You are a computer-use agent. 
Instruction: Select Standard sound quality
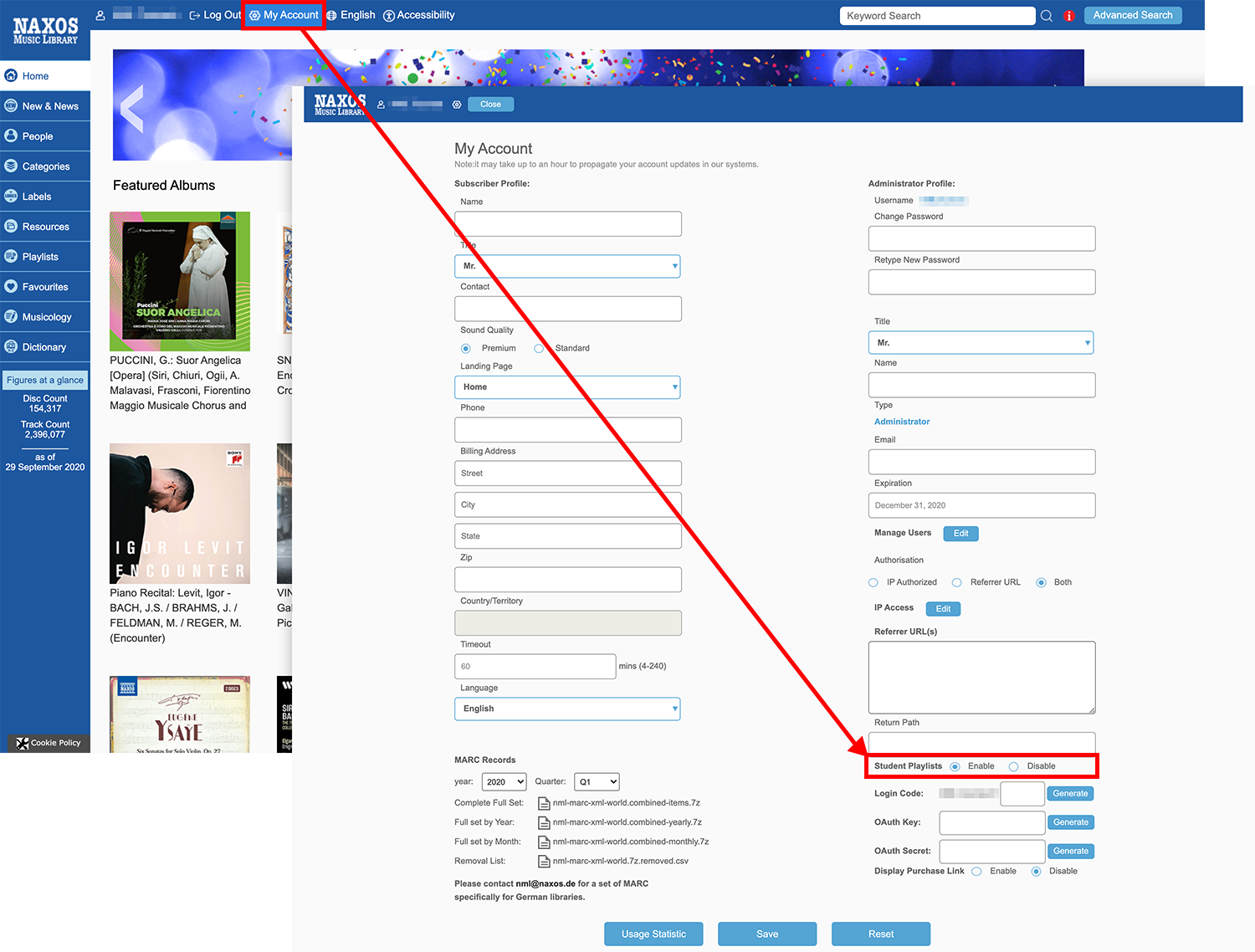pos(539,349)
